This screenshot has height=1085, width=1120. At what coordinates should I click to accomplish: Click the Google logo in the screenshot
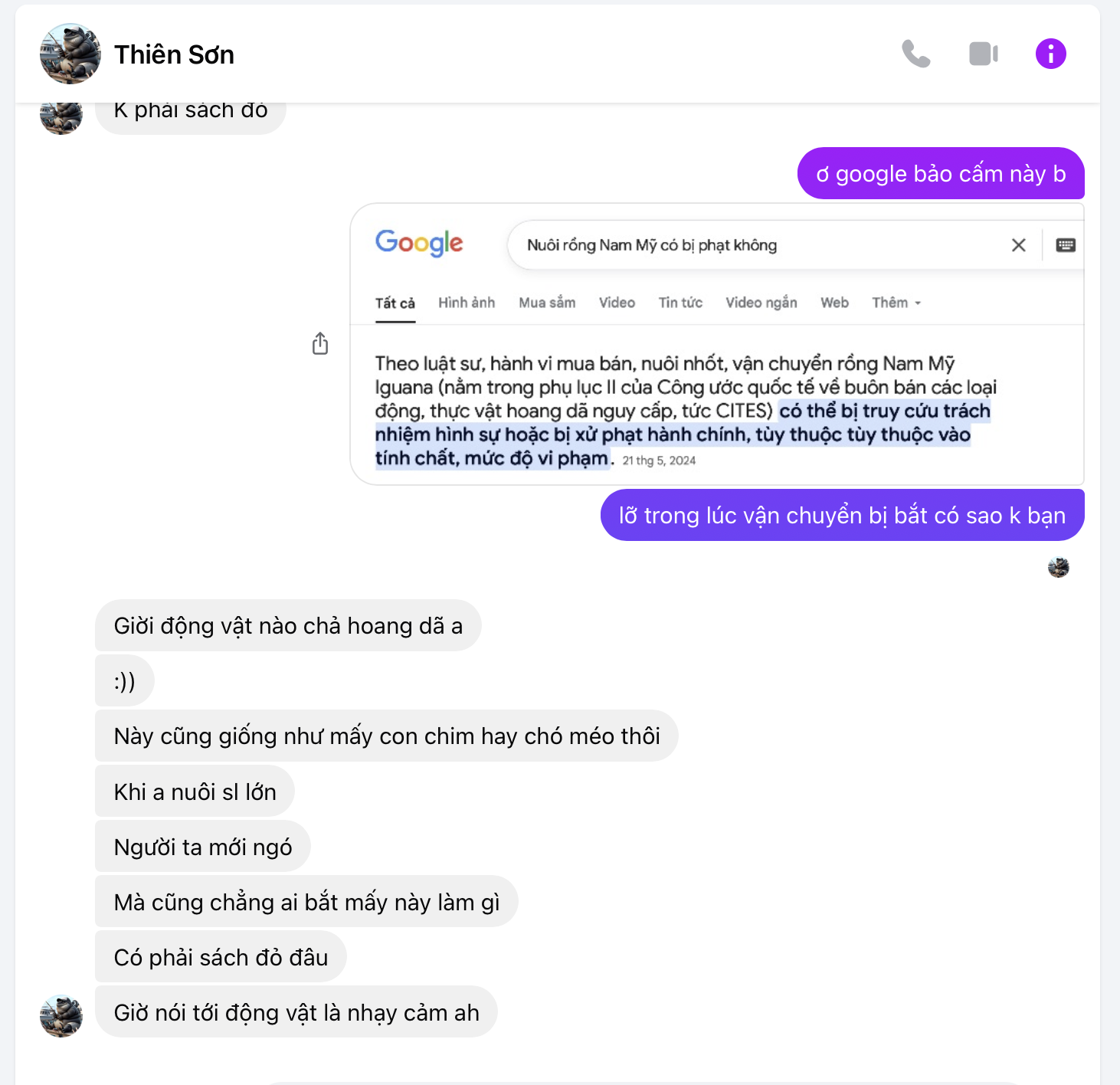click(x=419, y=243)
